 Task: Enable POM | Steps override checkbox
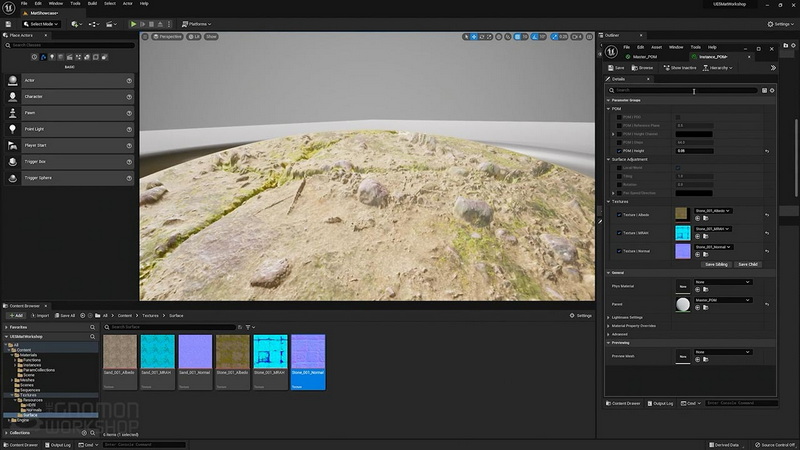pos(619,142)
